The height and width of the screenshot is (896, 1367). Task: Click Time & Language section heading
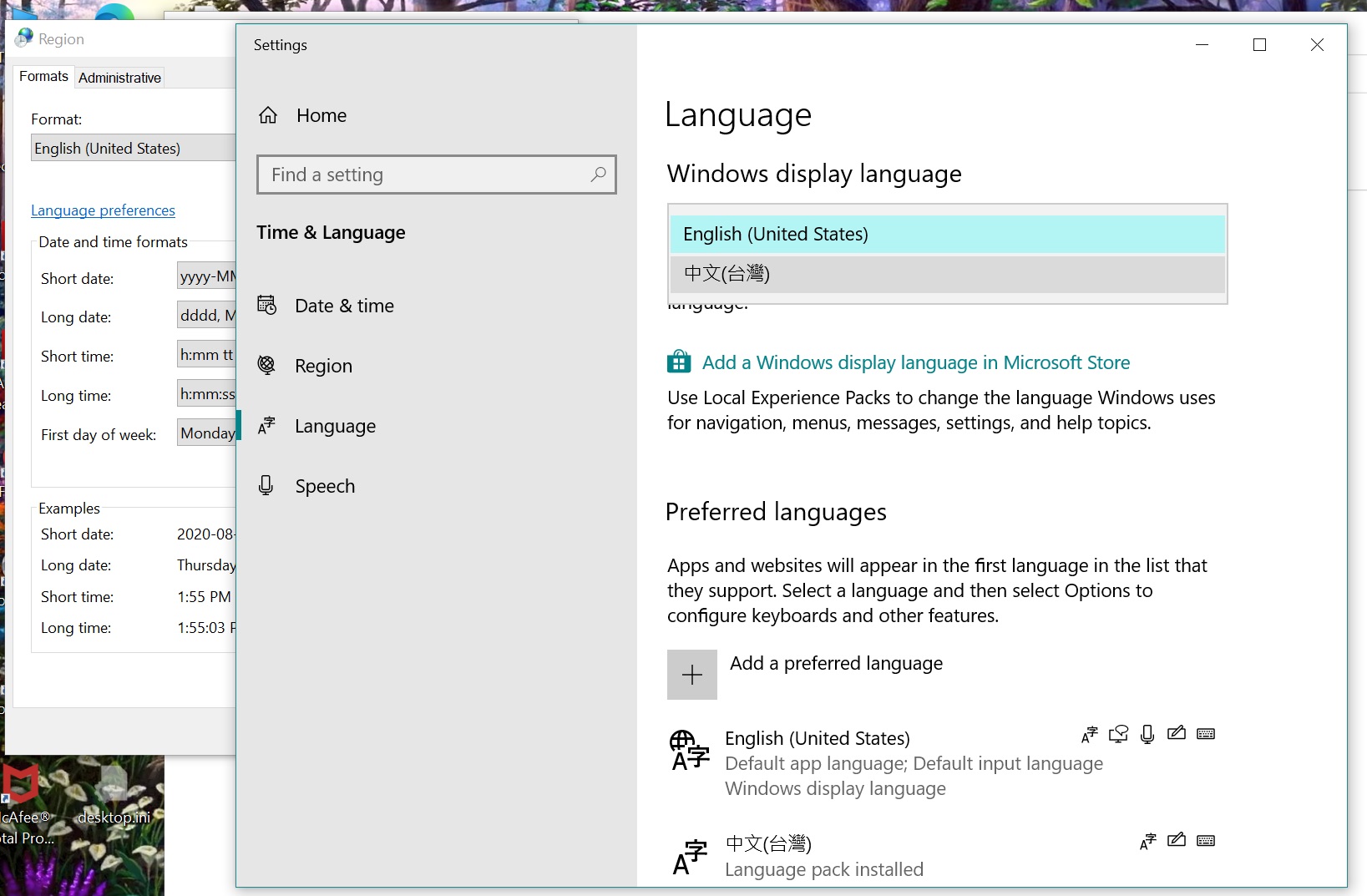(331, 232)
